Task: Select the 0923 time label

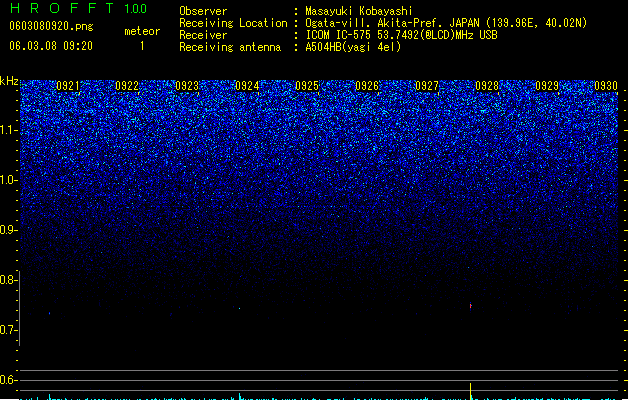Action: point(187,86)
